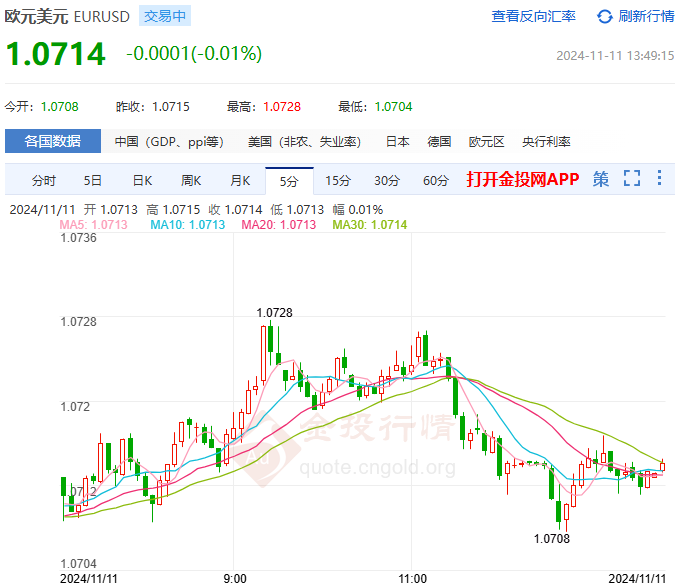Open the three-dot more options menu

pyautogui.click(x=659, y=180)
